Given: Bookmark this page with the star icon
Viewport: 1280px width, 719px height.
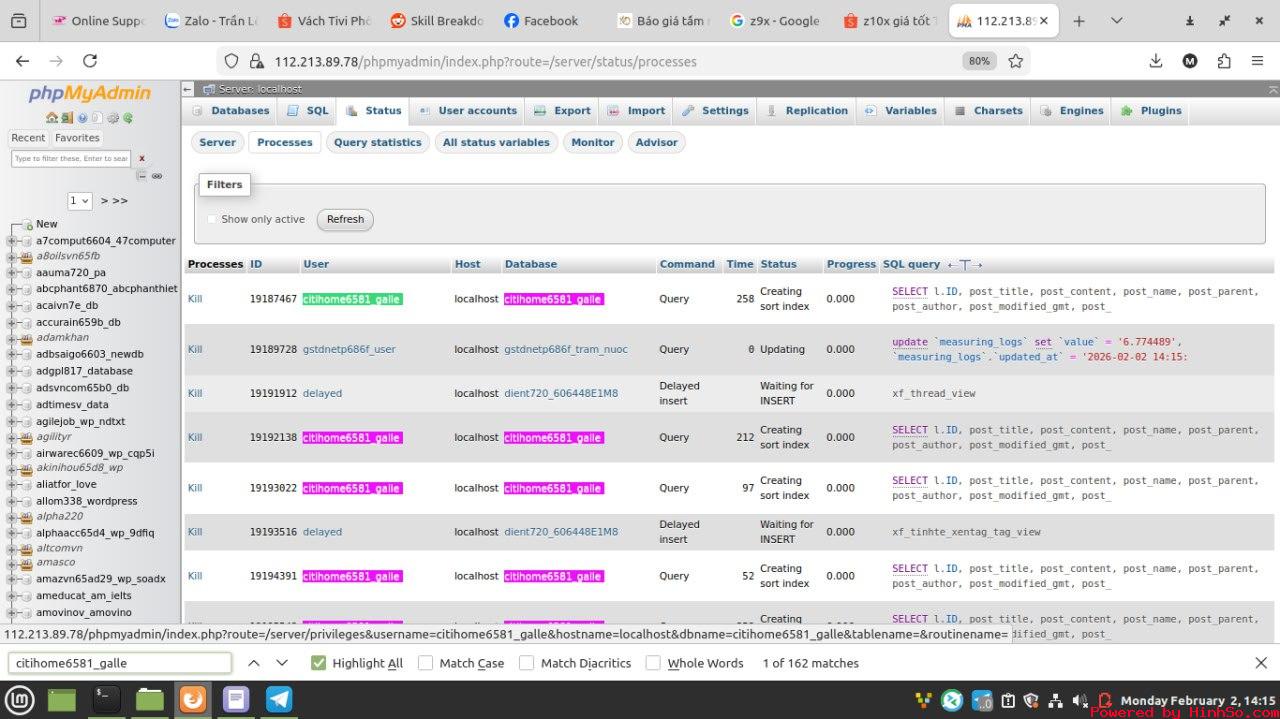Looking at the screenshot, I should click(1016, 61).
